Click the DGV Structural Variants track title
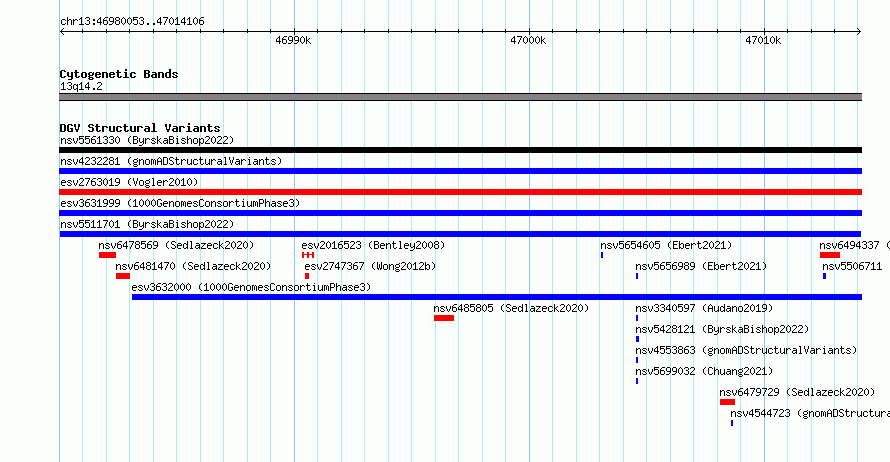Image resolution: width=890 pixels, height=462 pixels. 140,128
